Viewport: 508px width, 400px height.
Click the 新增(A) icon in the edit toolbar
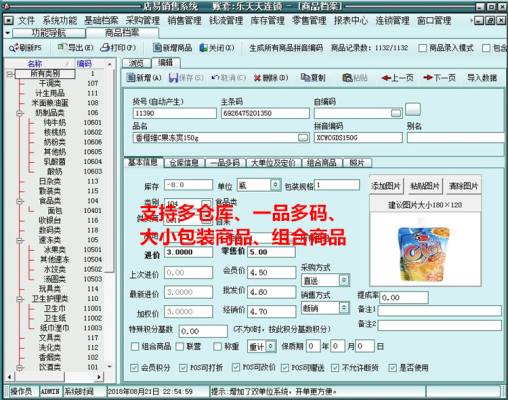pos(131,78)
